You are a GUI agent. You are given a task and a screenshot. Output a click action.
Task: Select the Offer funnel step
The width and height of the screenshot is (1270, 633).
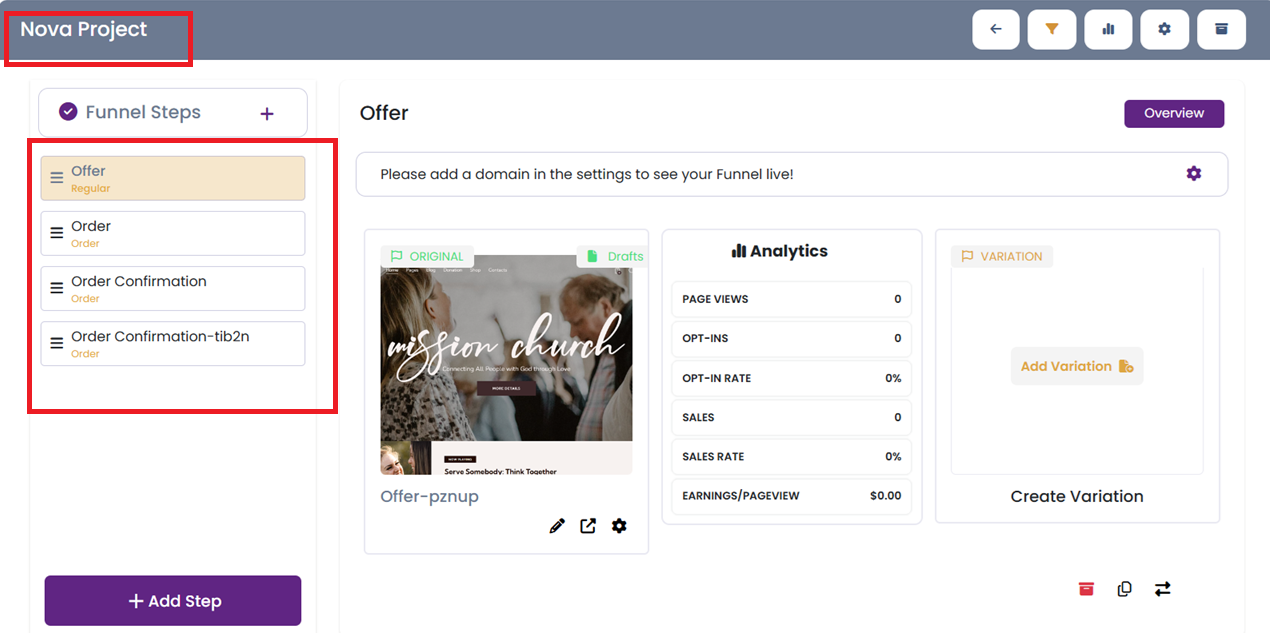pyautogui.click(x=173, y=178)
